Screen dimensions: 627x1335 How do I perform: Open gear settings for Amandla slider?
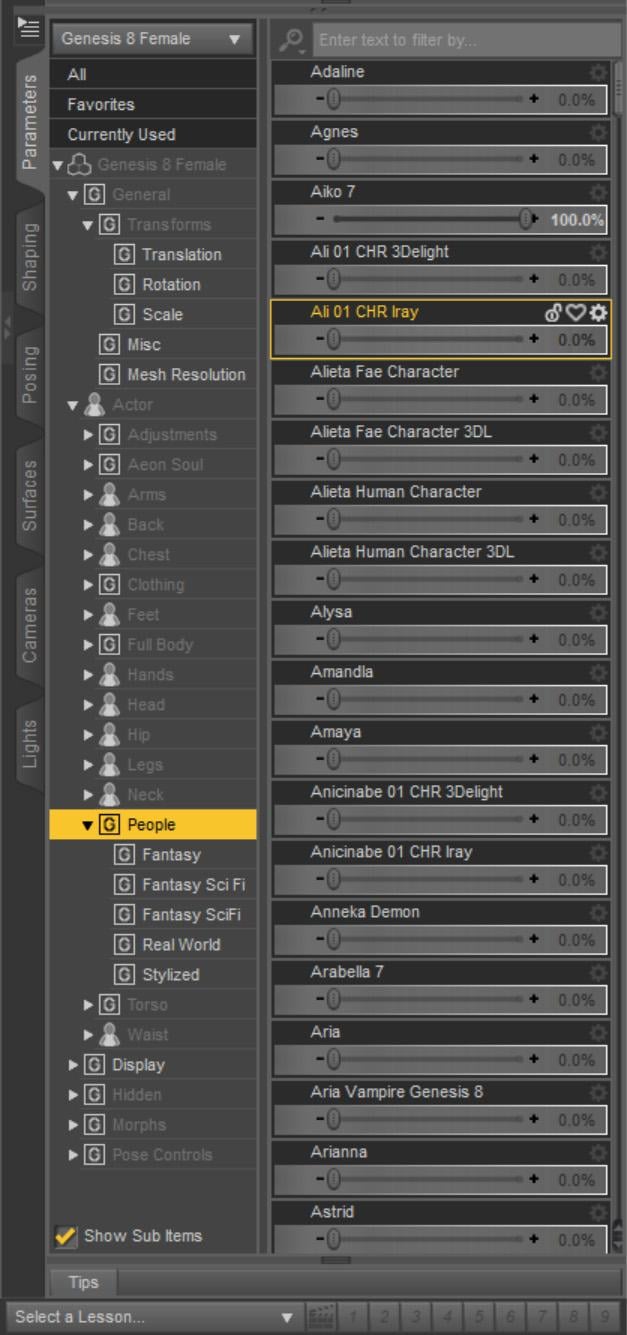pos(598,673)
